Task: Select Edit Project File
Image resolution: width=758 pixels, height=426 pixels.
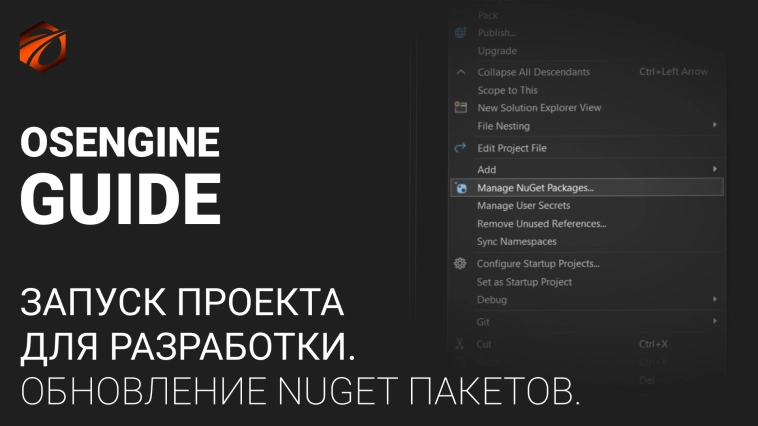Action: point(512,148)
